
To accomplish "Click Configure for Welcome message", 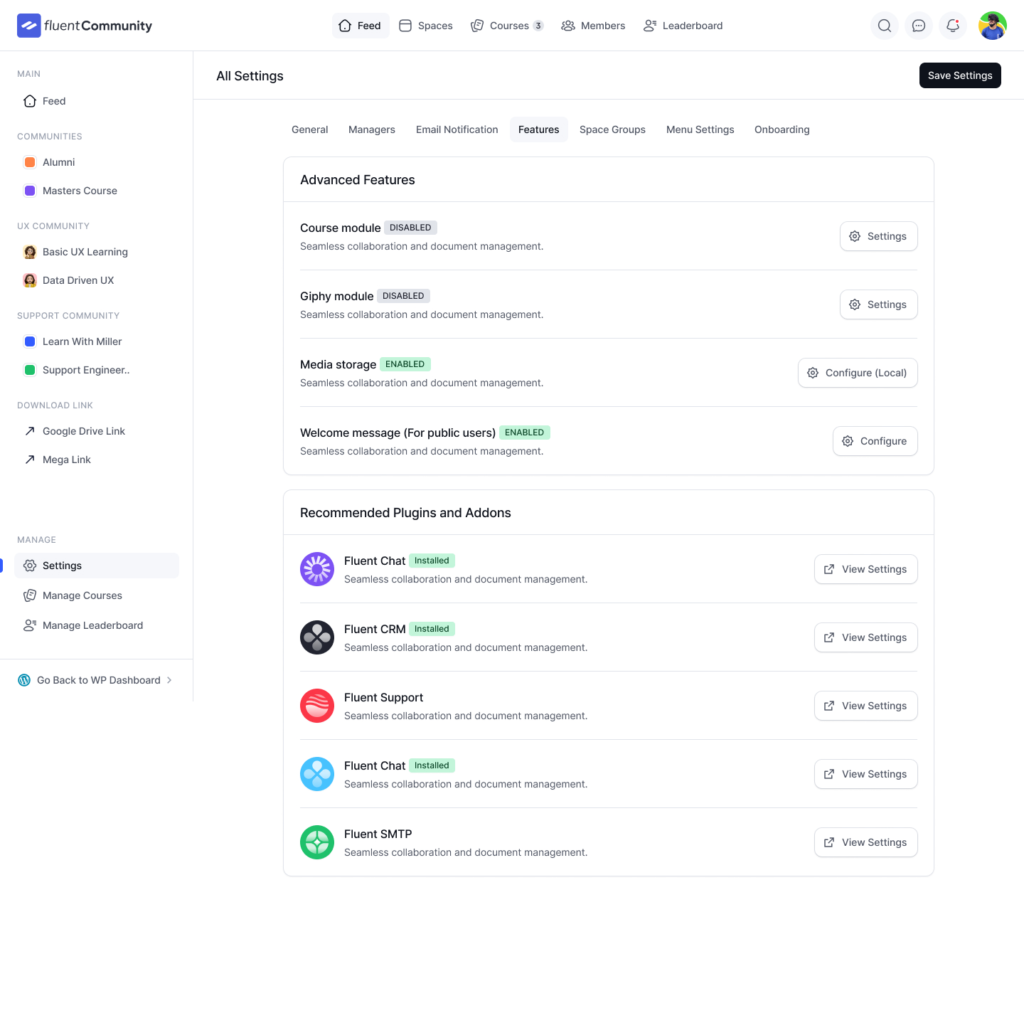I will pos(875,441).
